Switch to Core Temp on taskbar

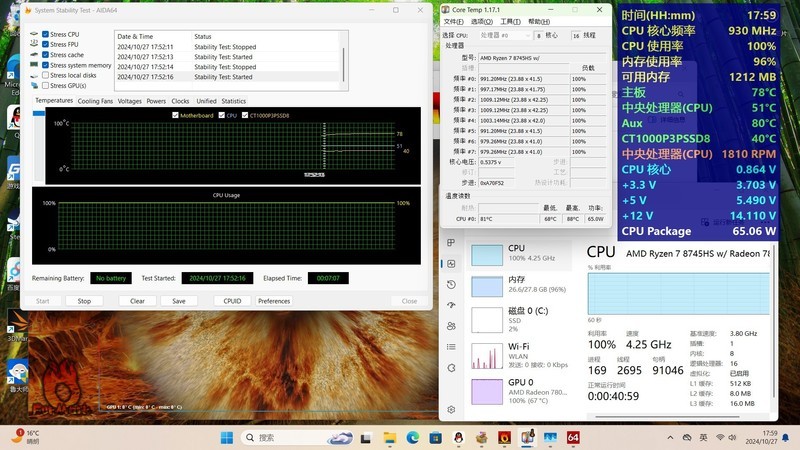tap(527, 437)
